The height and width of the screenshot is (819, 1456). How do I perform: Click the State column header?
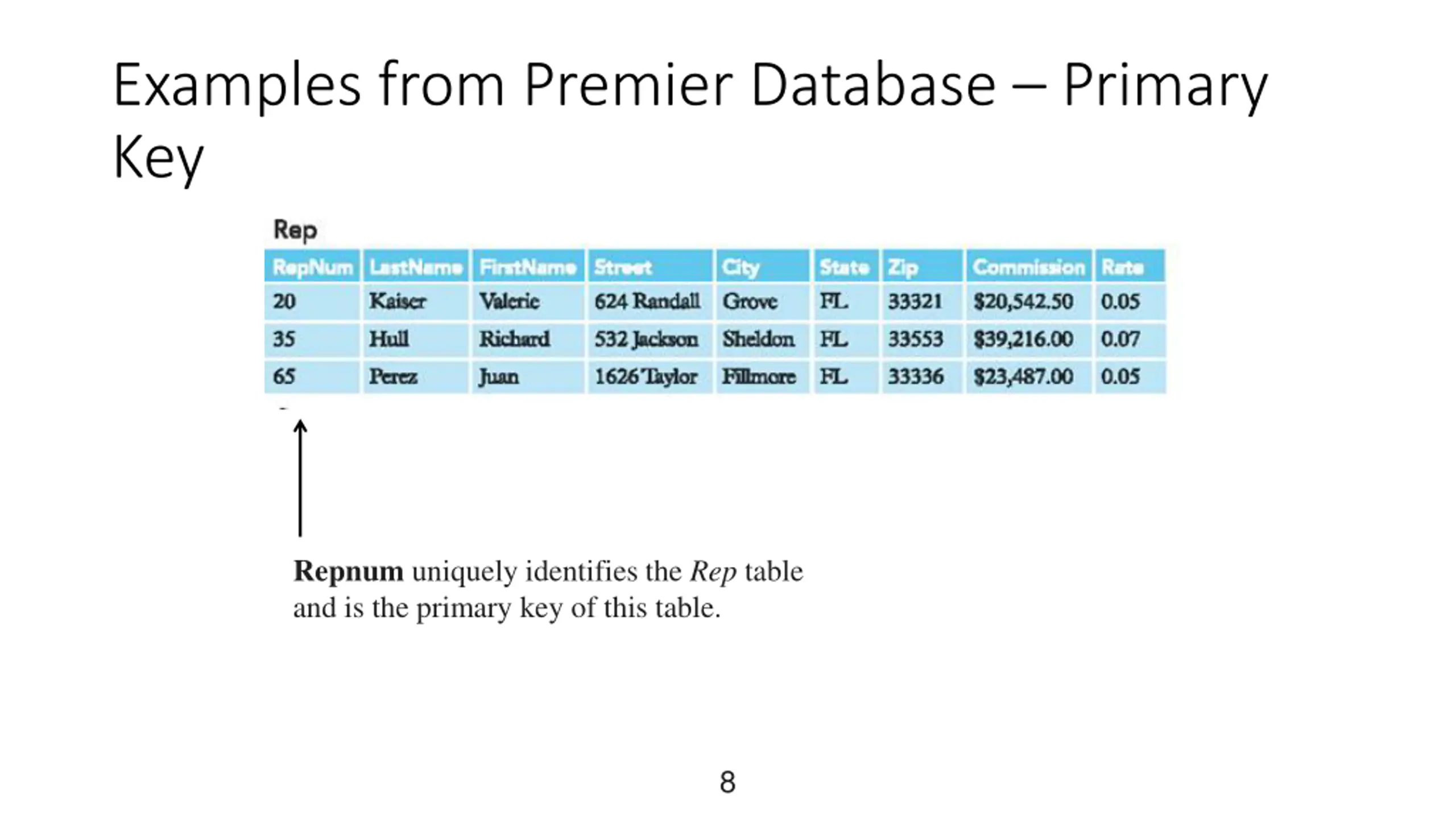click(x=844, y=267)
